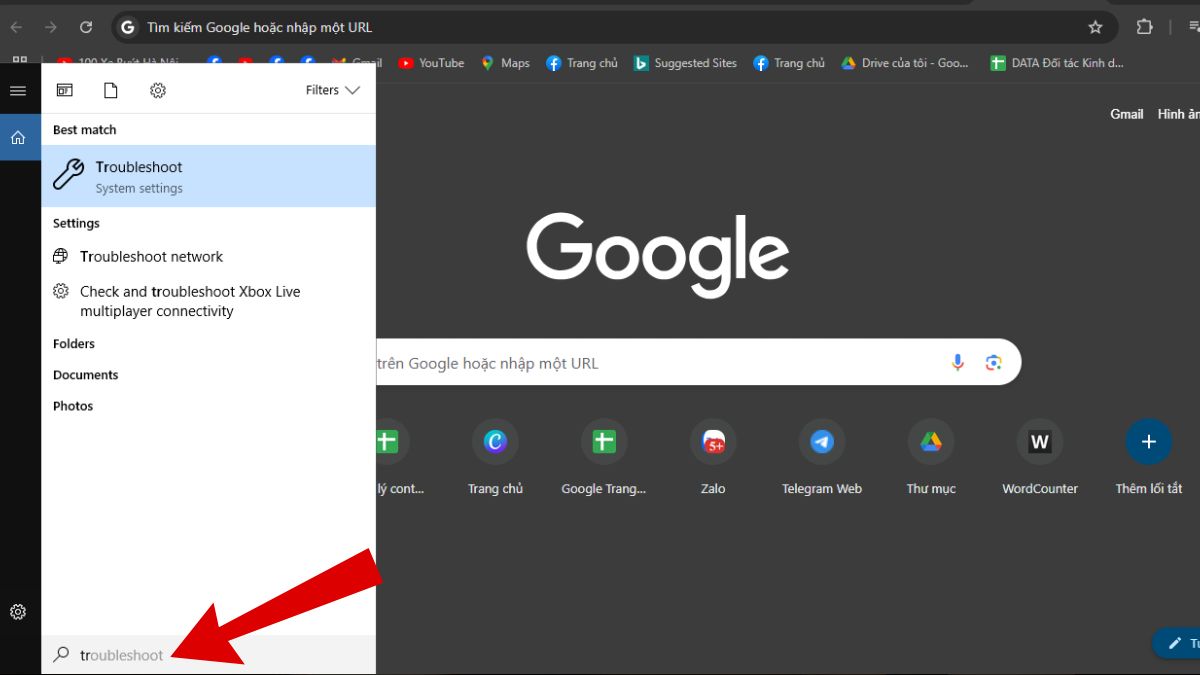The height and width of the screenshot is (675, 1200).
Task: Open Gmail link on Google page
Action: (1126, 114)
